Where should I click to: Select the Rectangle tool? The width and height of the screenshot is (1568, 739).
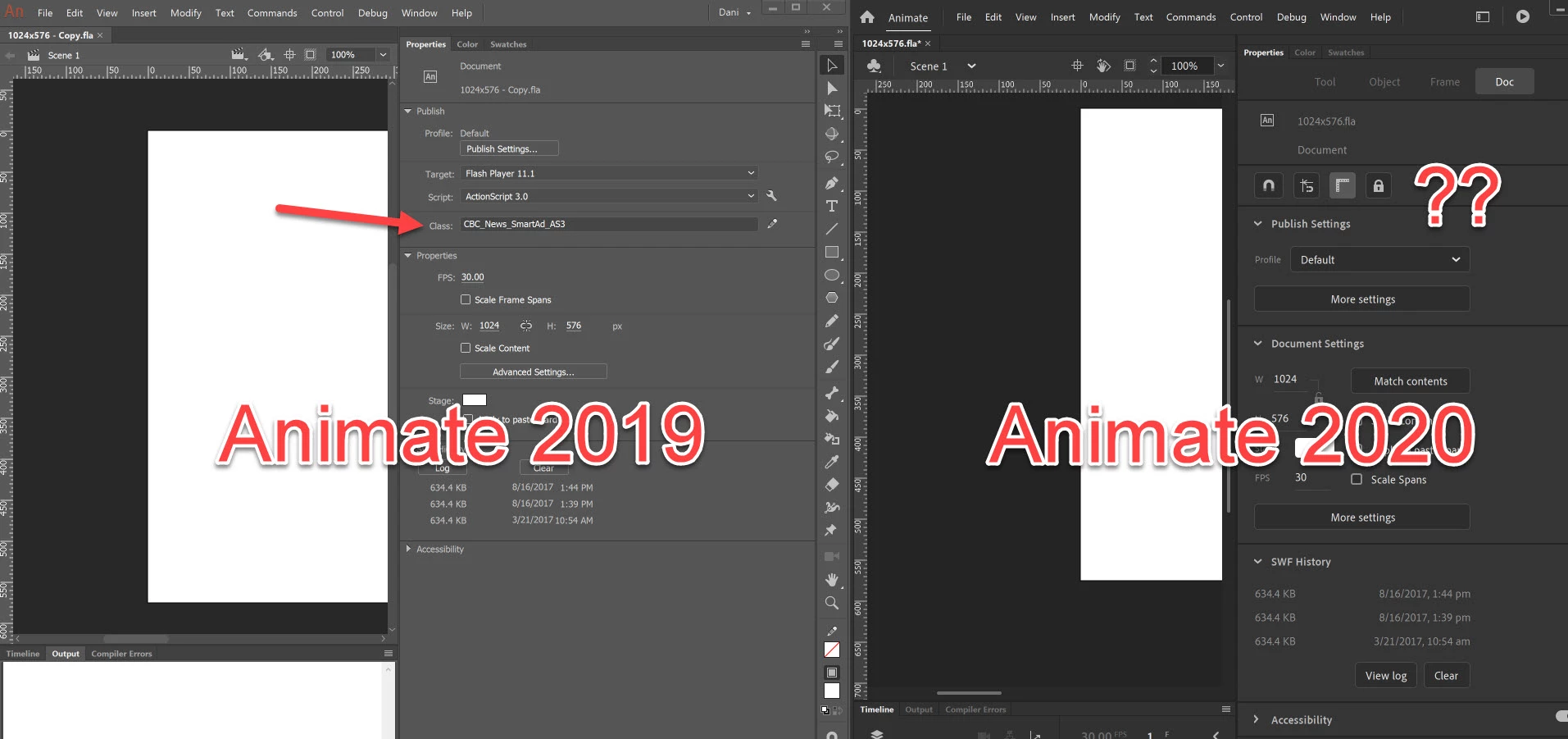click(x=832, y=252)
